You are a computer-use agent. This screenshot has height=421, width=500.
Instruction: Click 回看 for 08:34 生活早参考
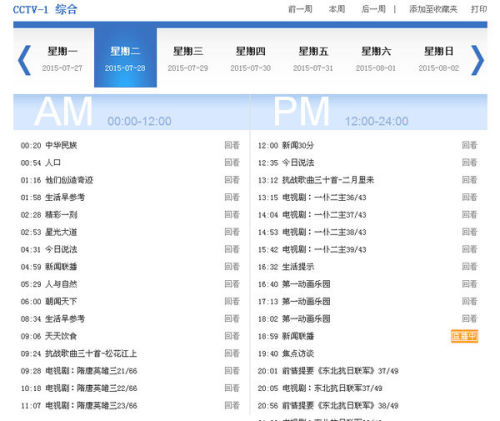[232, 318]
